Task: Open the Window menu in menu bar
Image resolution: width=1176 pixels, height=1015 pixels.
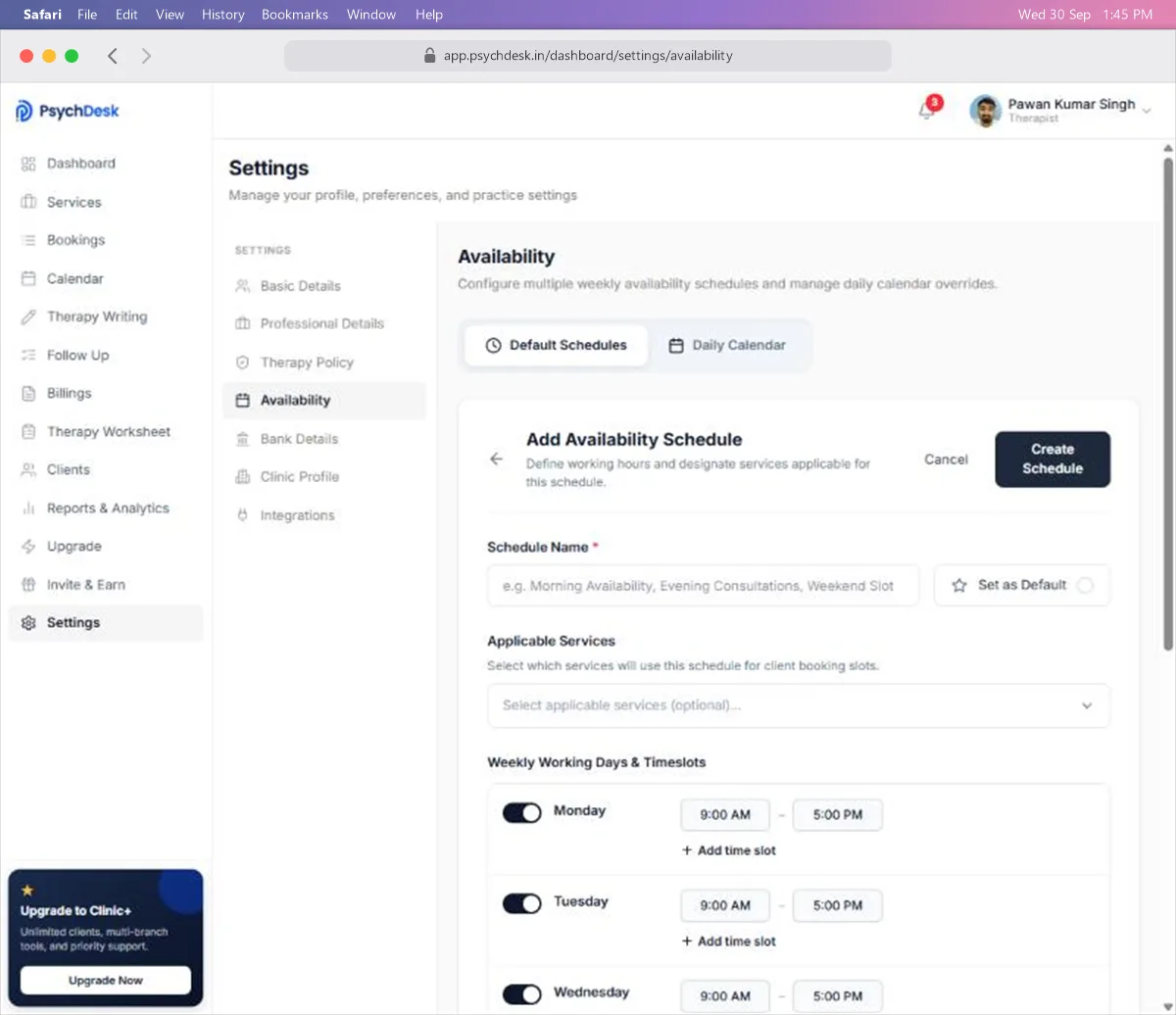Action: pyautogui.click(x=371, y=15)
